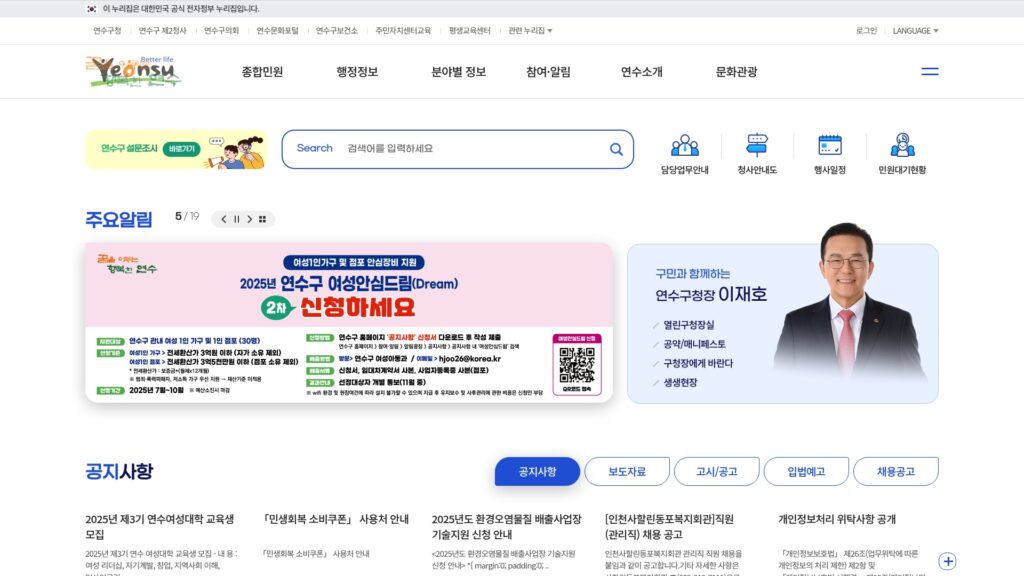Click the search magnifier icon
1024x576 pixels.
pyautogui.click(x=616, y=149)
